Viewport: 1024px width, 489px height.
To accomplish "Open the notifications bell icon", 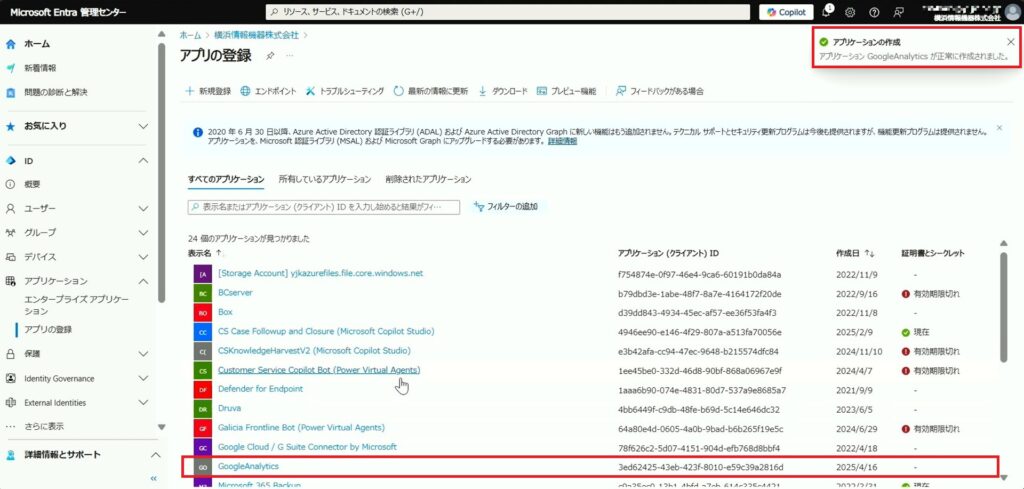I will click(x=826, y=12).
